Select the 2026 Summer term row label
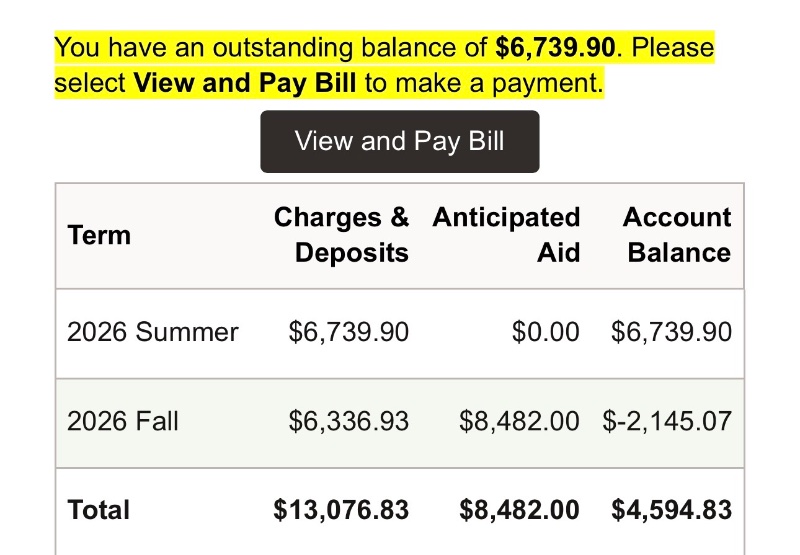This screenshot has width=800, height=555. coord(153,332)
